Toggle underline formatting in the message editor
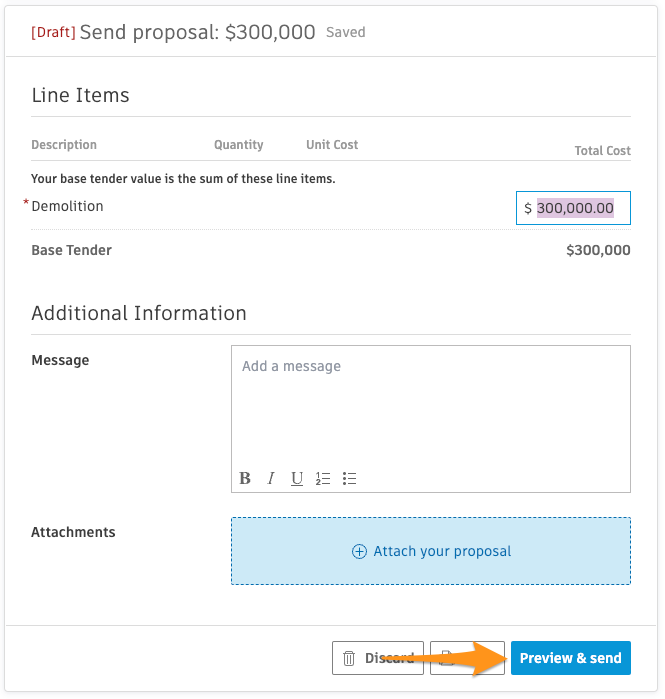Screen dimensions: 665x699 point(297,479)
